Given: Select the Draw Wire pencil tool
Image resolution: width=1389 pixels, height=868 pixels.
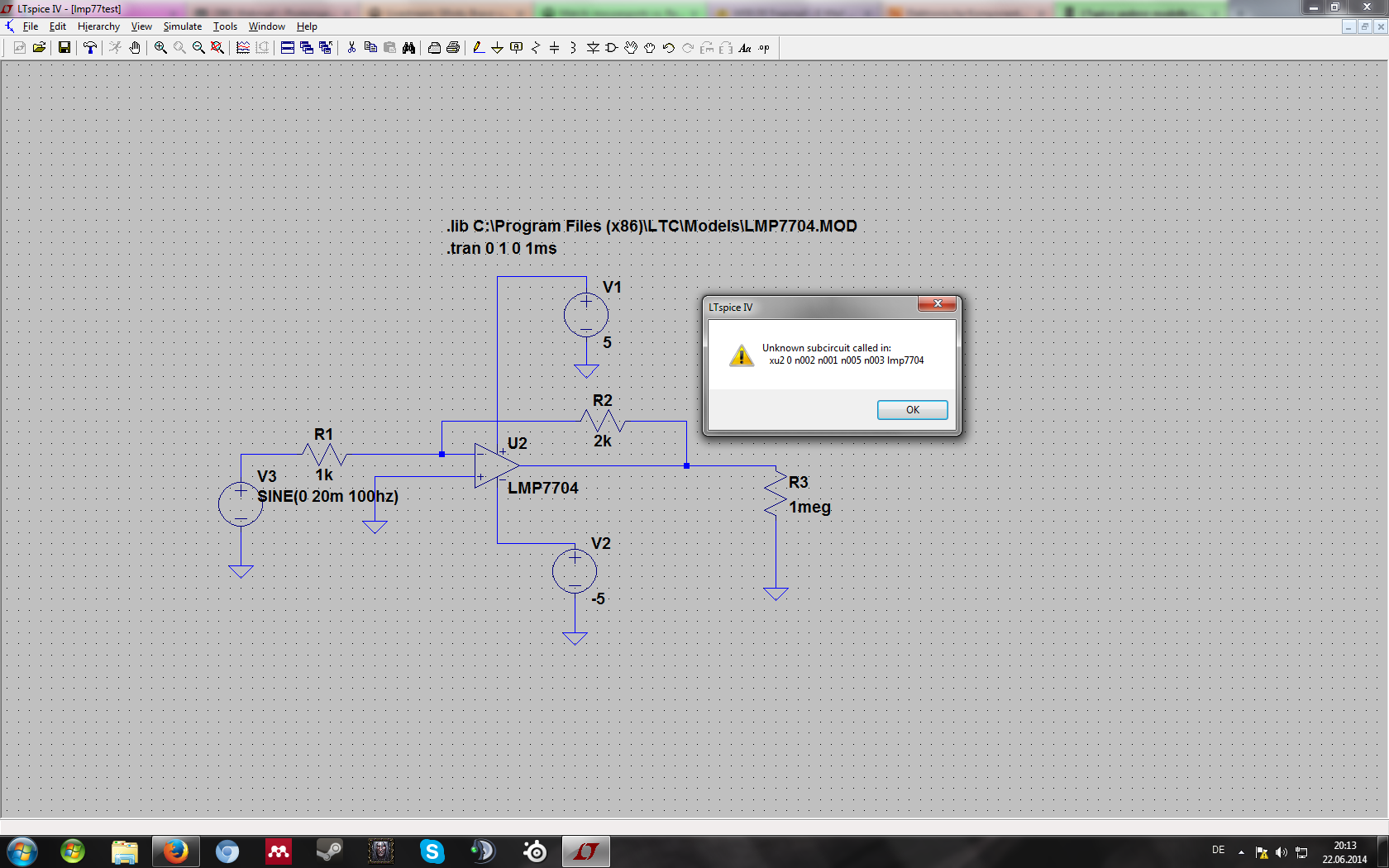Looking at the screenshot, I should coord(478,48).
